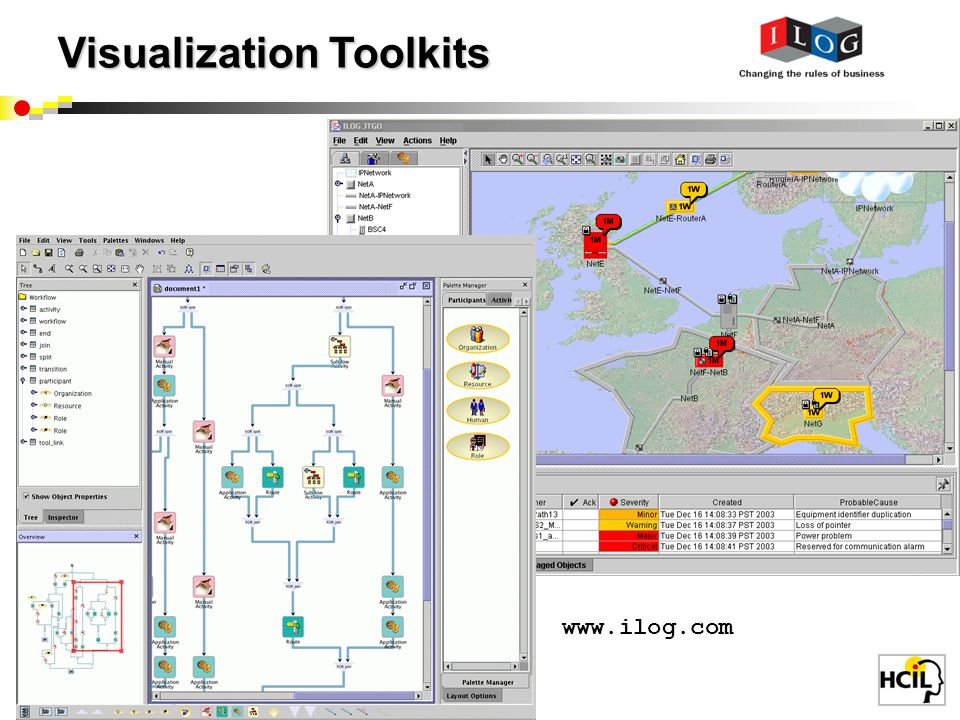Image resolution: width=960 pixels, height=720 pixels.
Task: Click the Help question-mark icon in workflow toolbar
Action: (190, 252)
